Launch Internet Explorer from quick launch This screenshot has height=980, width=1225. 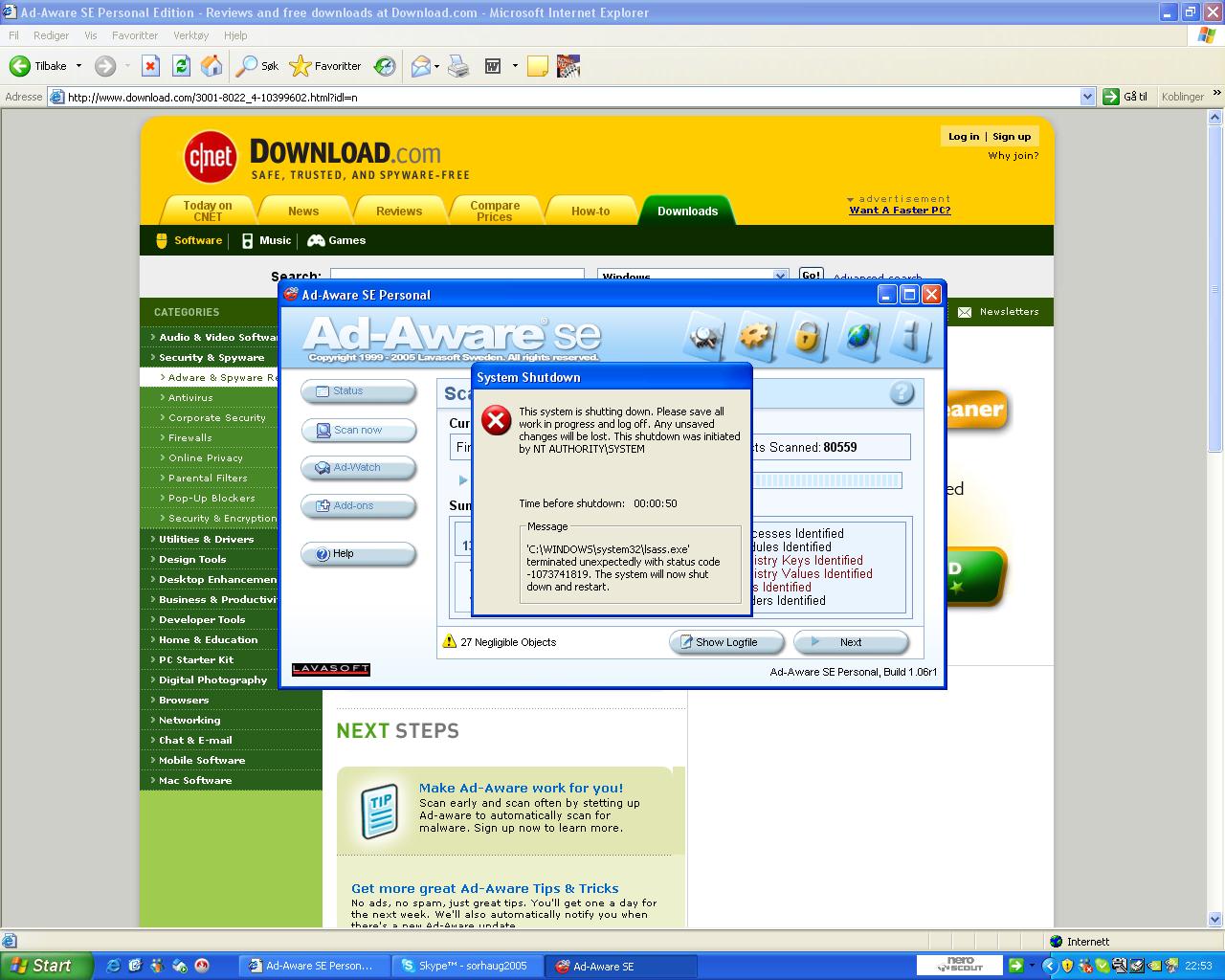114,966
